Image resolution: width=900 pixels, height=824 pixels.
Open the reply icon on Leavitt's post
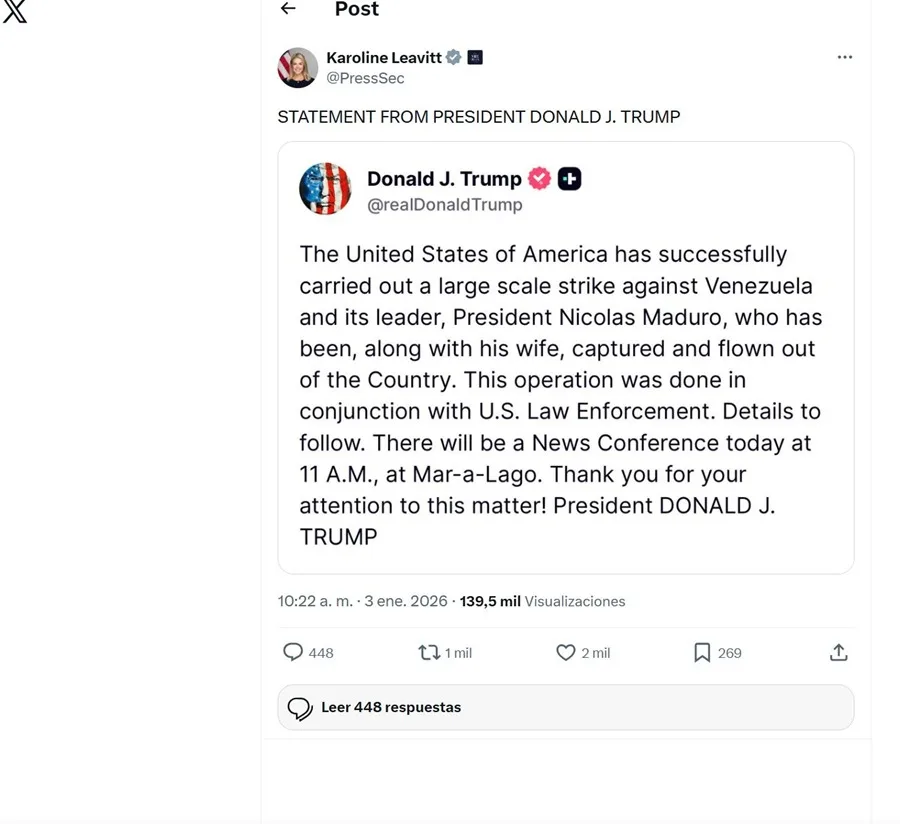[x=295, y=652]
